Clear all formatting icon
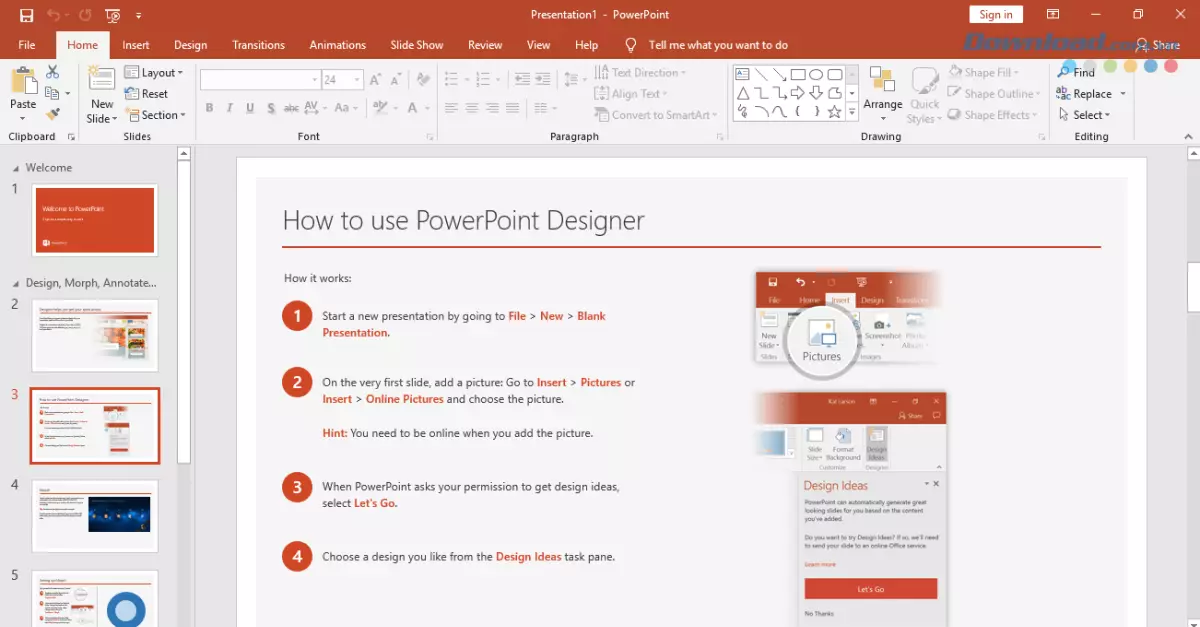Screen dimensions: 1200x627 pos(423,79)
